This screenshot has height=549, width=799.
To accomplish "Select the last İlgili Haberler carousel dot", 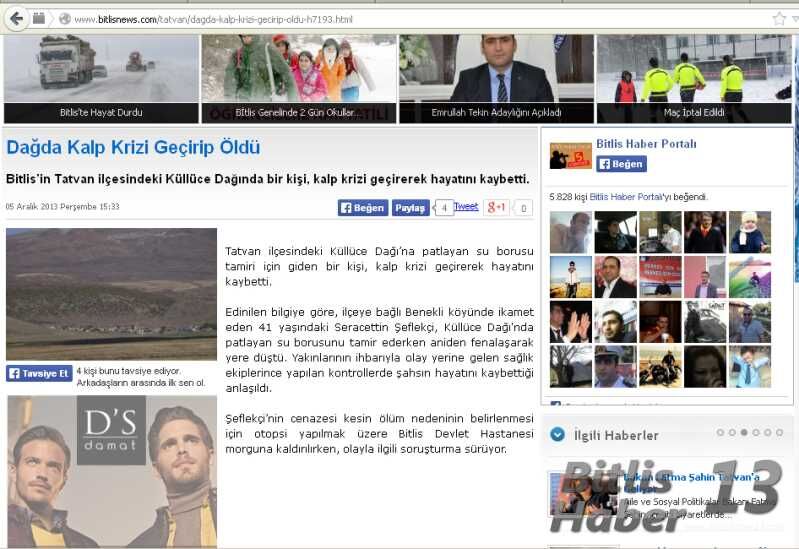I will pyautogui.click(x=780, y=433).
